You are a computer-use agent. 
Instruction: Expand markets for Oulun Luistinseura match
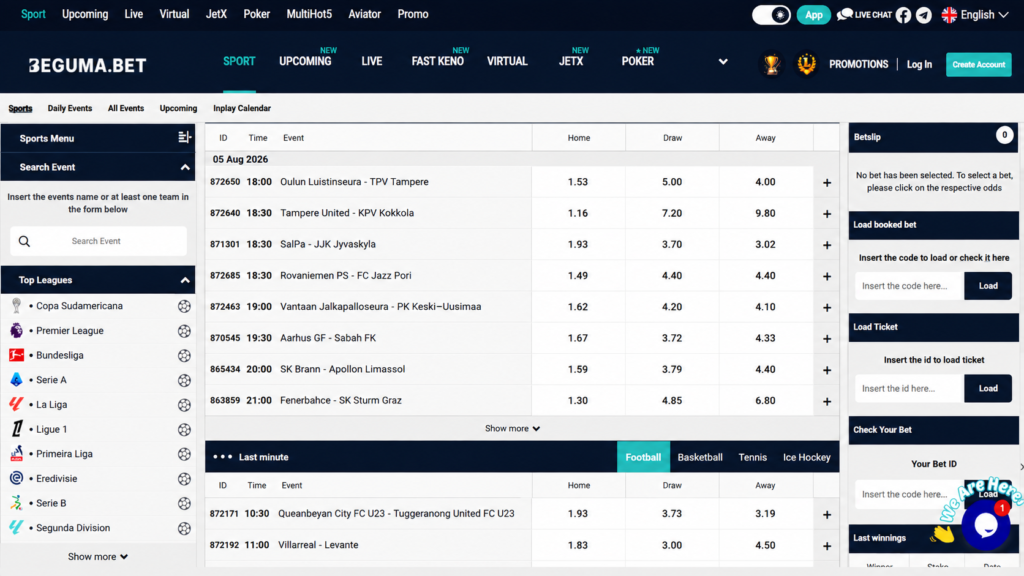coord(827,182)
